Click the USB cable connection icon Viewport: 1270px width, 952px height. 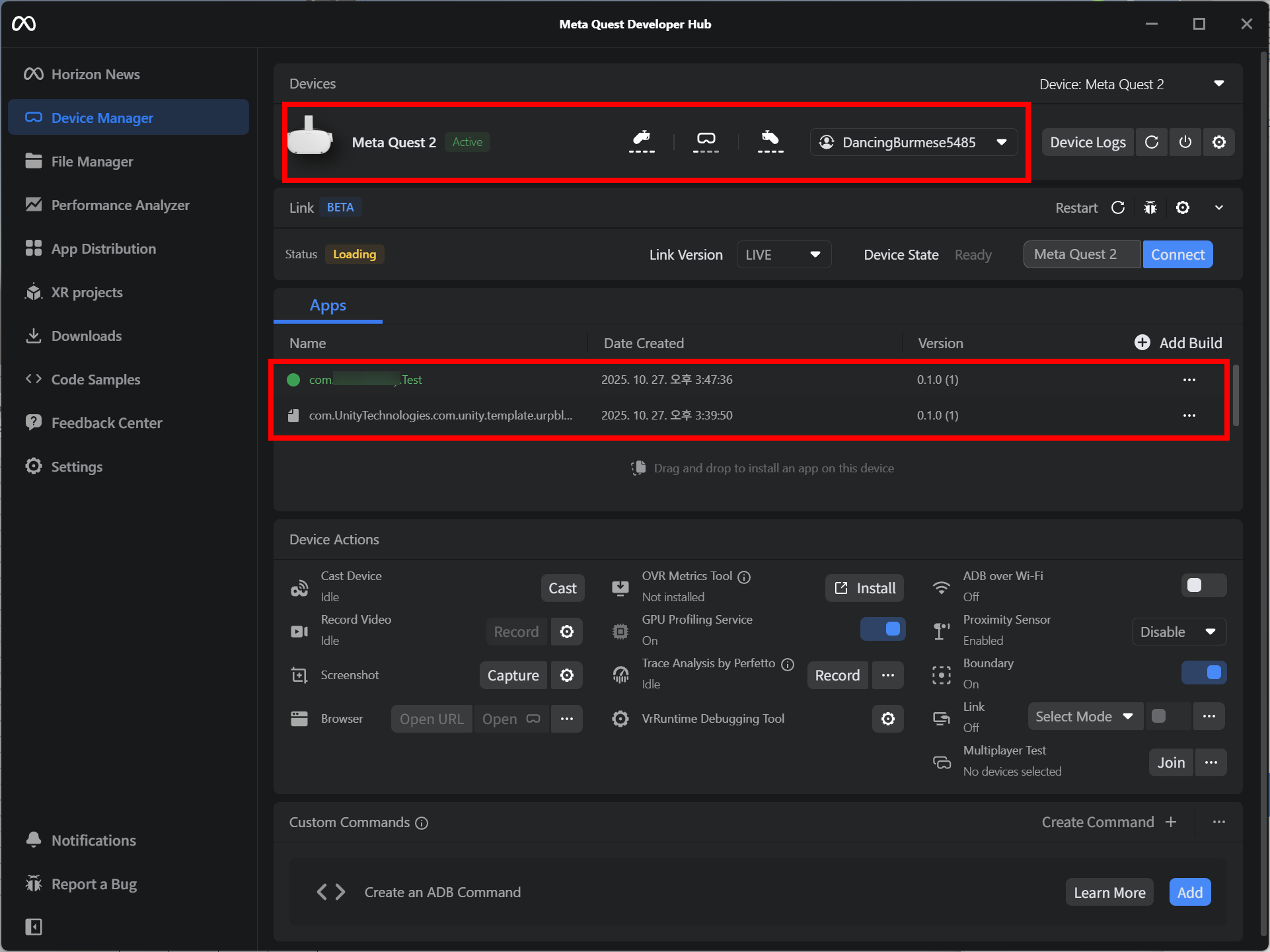click(642, 141)
